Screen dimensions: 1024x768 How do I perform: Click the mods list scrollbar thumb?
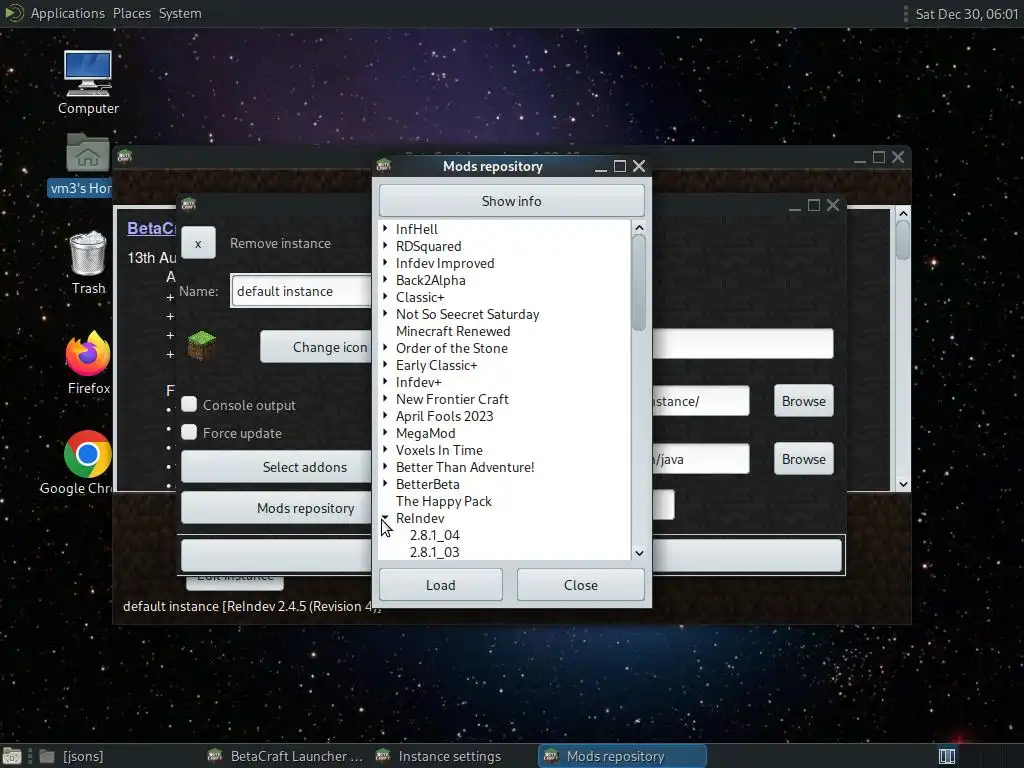pyautogui.click(x=639, y=282)
